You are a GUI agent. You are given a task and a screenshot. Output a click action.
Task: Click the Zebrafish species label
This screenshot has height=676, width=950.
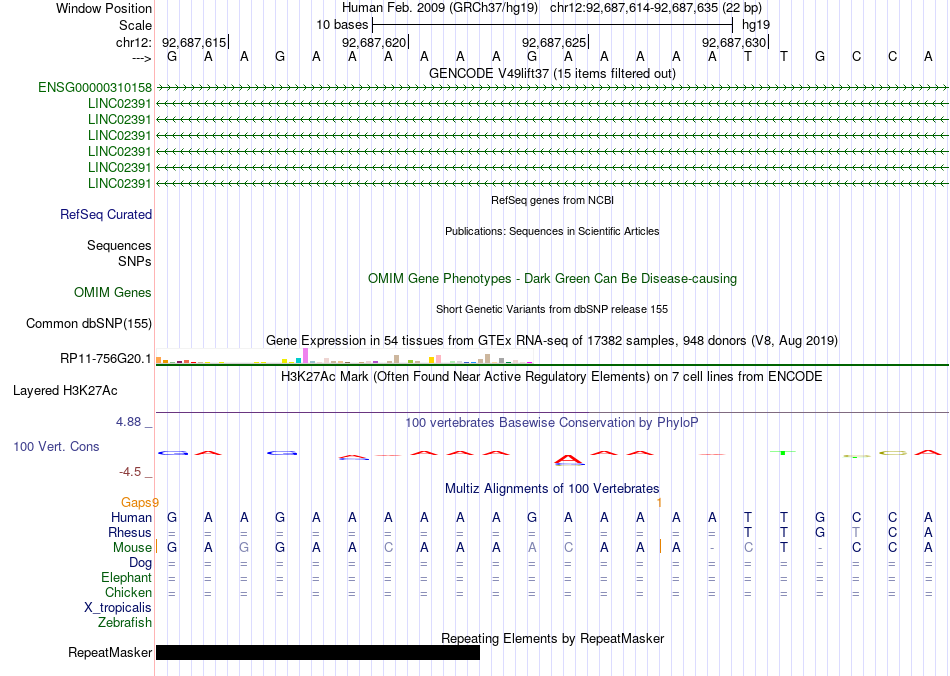coord(125,622)
